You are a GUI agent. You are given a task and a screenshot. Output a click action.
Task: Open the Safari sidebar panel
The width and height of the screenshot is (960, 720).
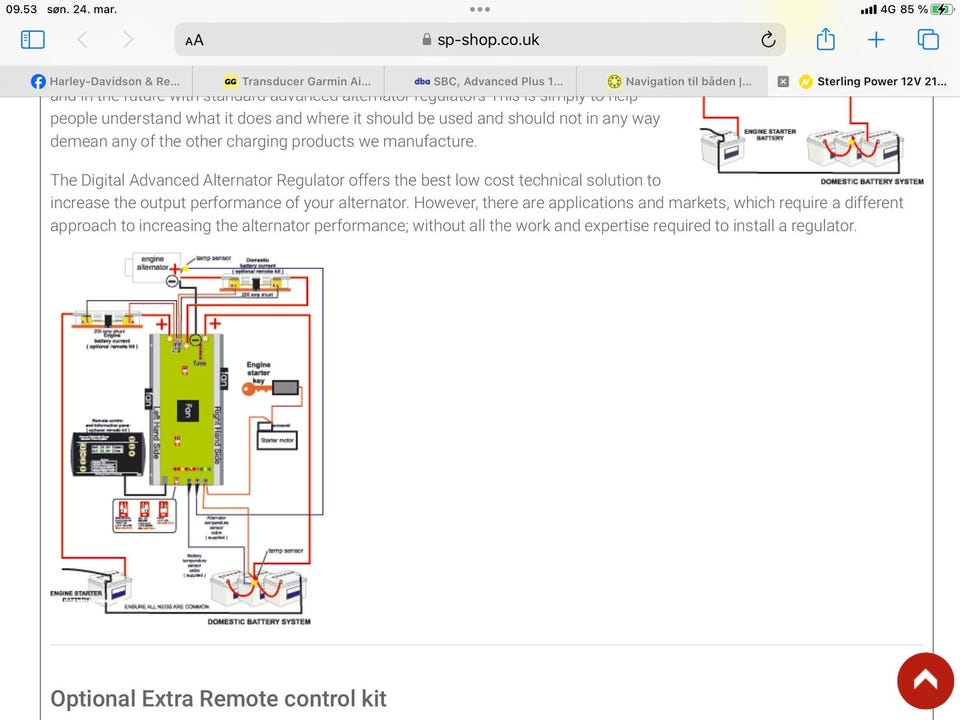[33, 40]
